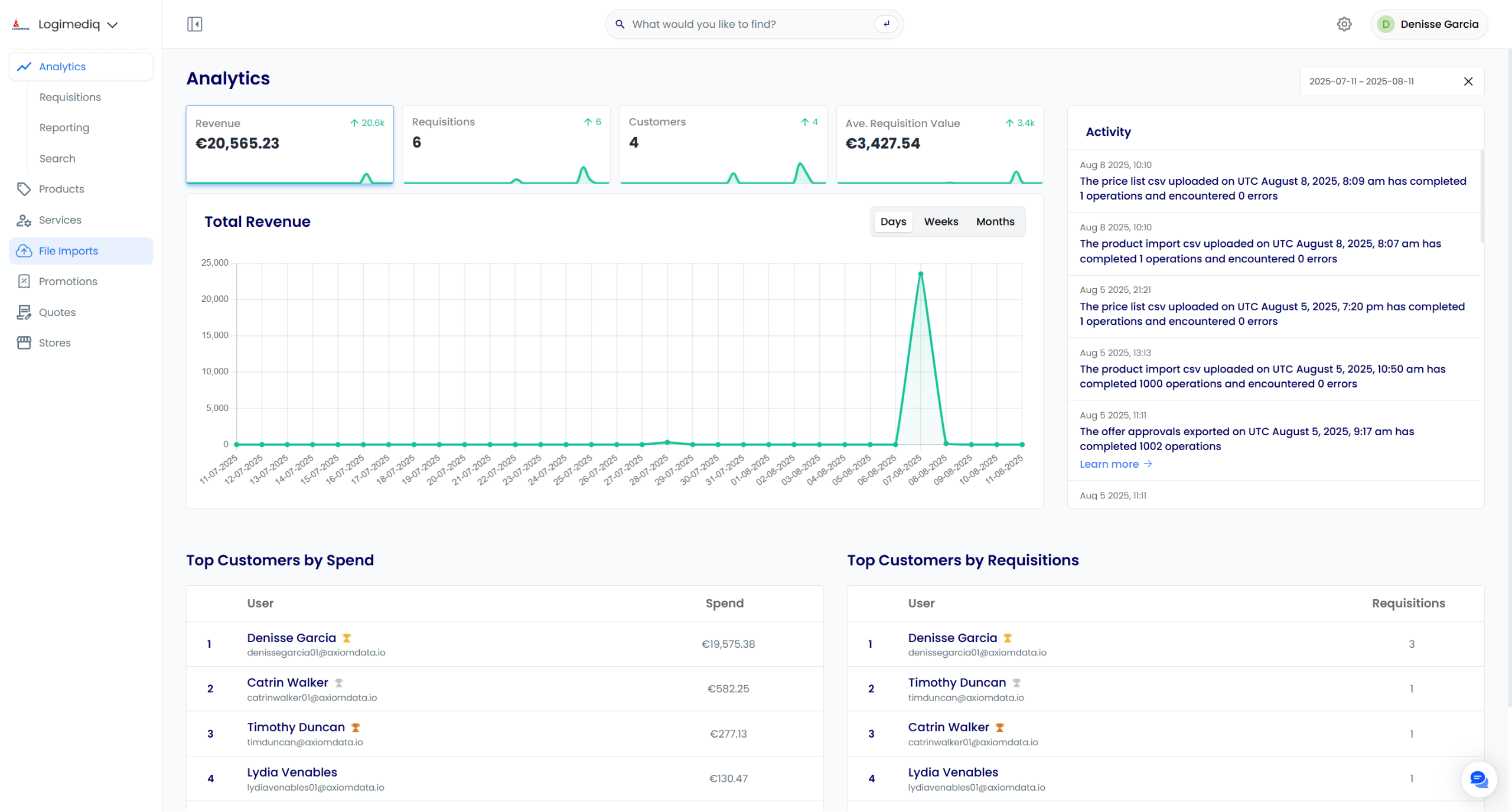Open the support chat bubble
The height and width of the screenshot is (812, 1512).
[x=1478, y=780]
